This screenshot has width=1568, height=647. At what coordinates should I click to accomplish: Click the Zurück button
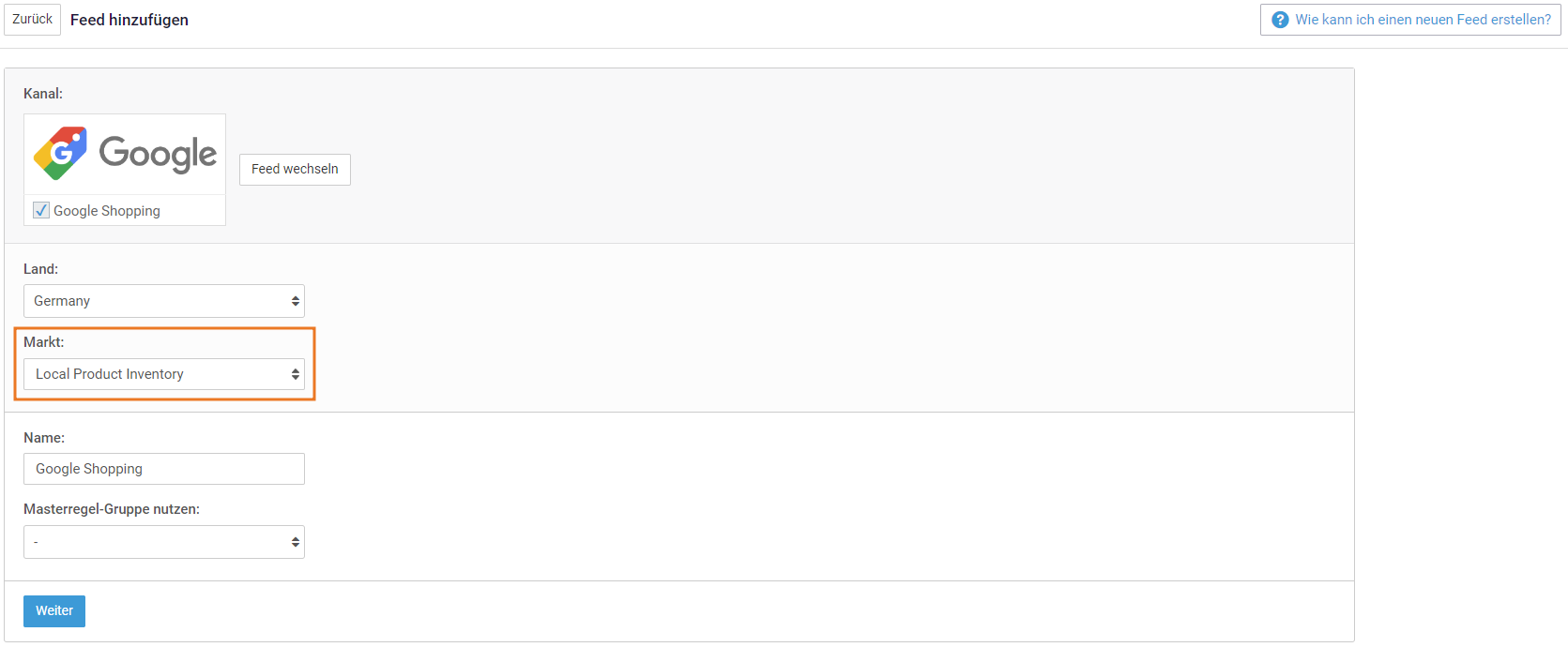[32, 19]
